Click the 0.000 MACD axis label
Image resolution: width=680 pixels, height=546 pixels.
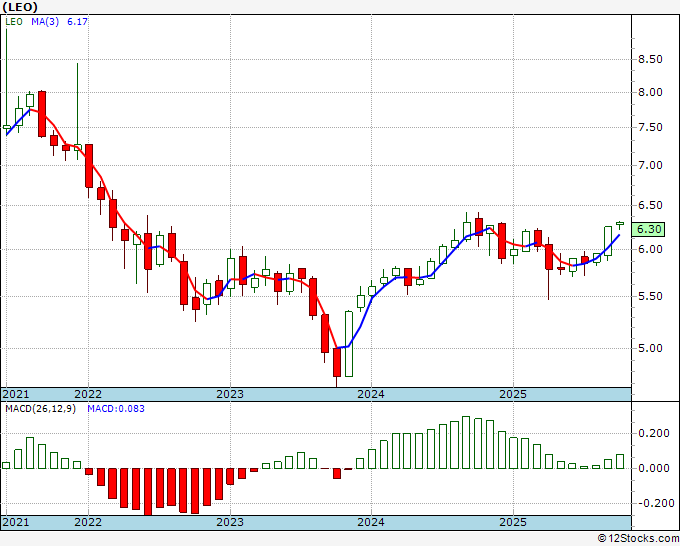pyautogui.click(x=654, y=468)
